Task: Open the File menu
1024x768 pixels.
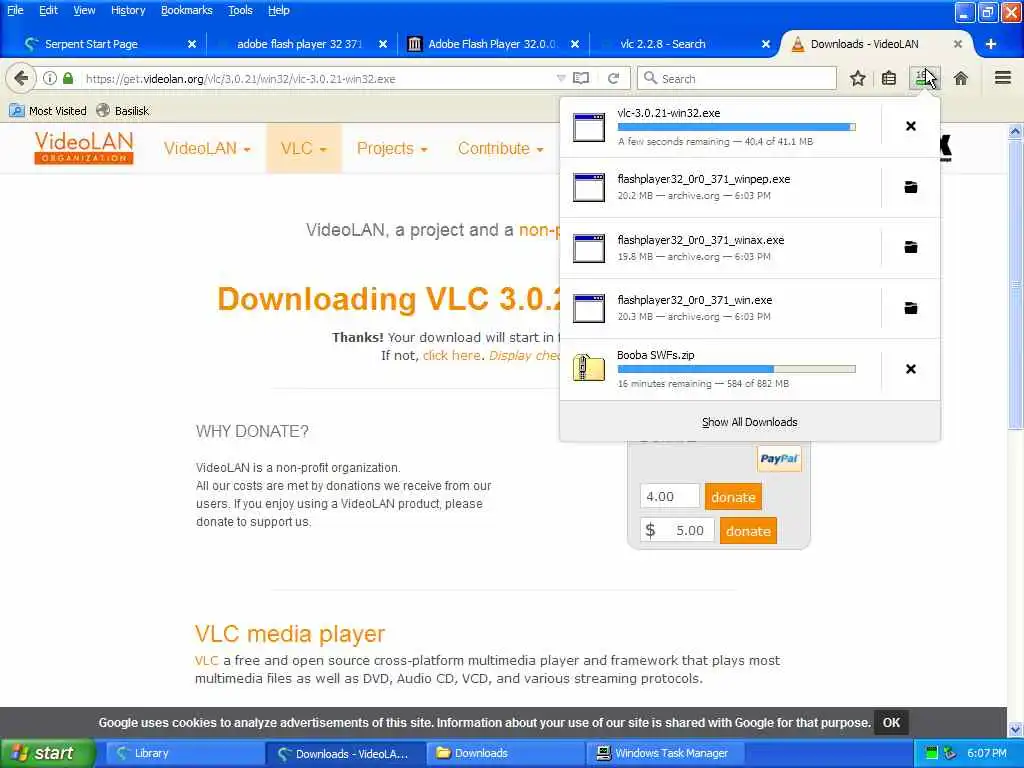Action: click(x=15, y=10)
